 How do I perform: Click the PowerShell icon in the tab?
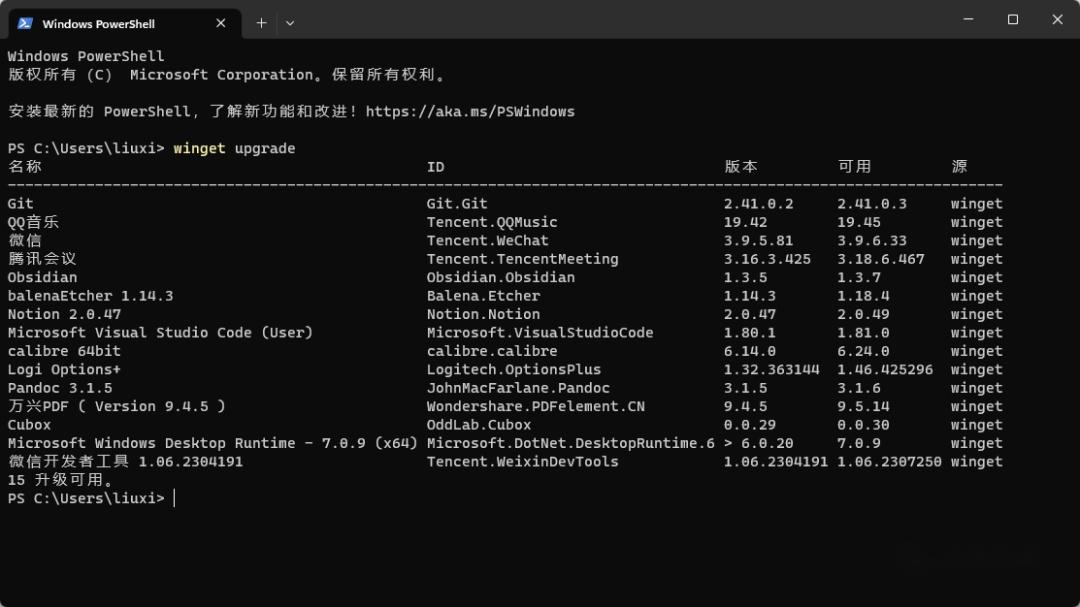pyautogui.click(x=25, y=23)
